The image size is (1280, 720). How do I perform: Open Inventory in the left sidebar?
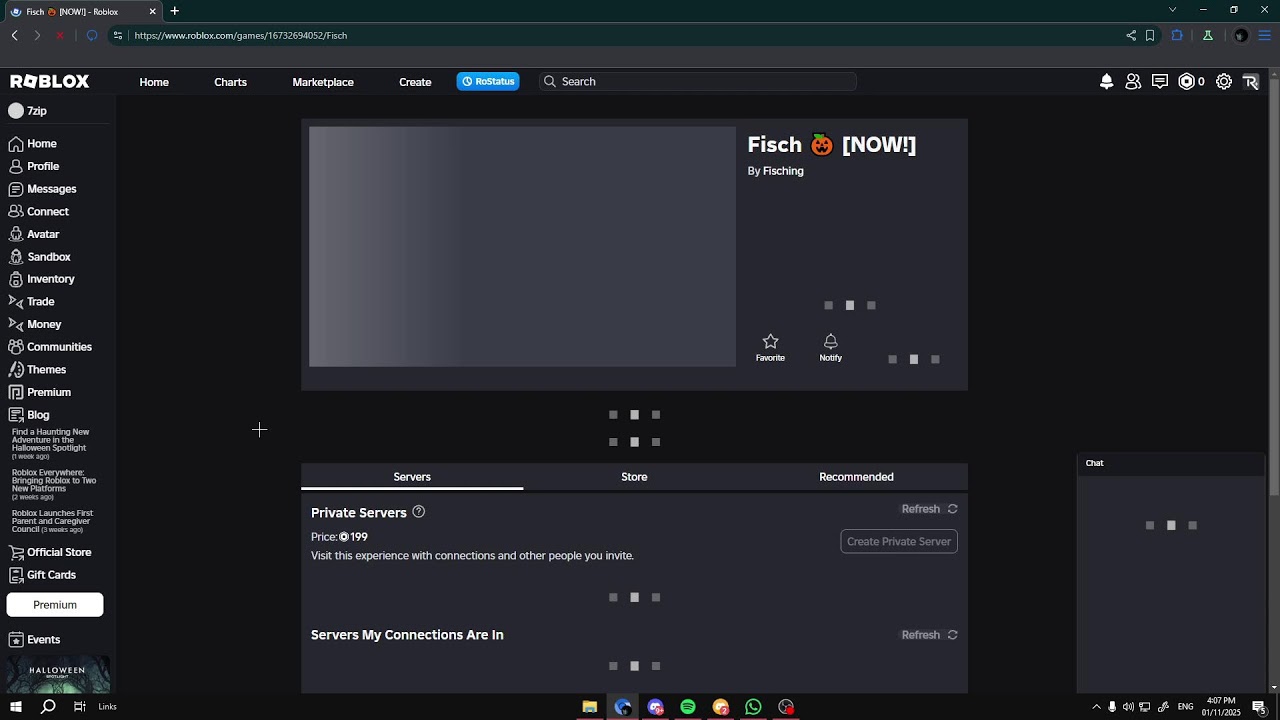(42, 279)
